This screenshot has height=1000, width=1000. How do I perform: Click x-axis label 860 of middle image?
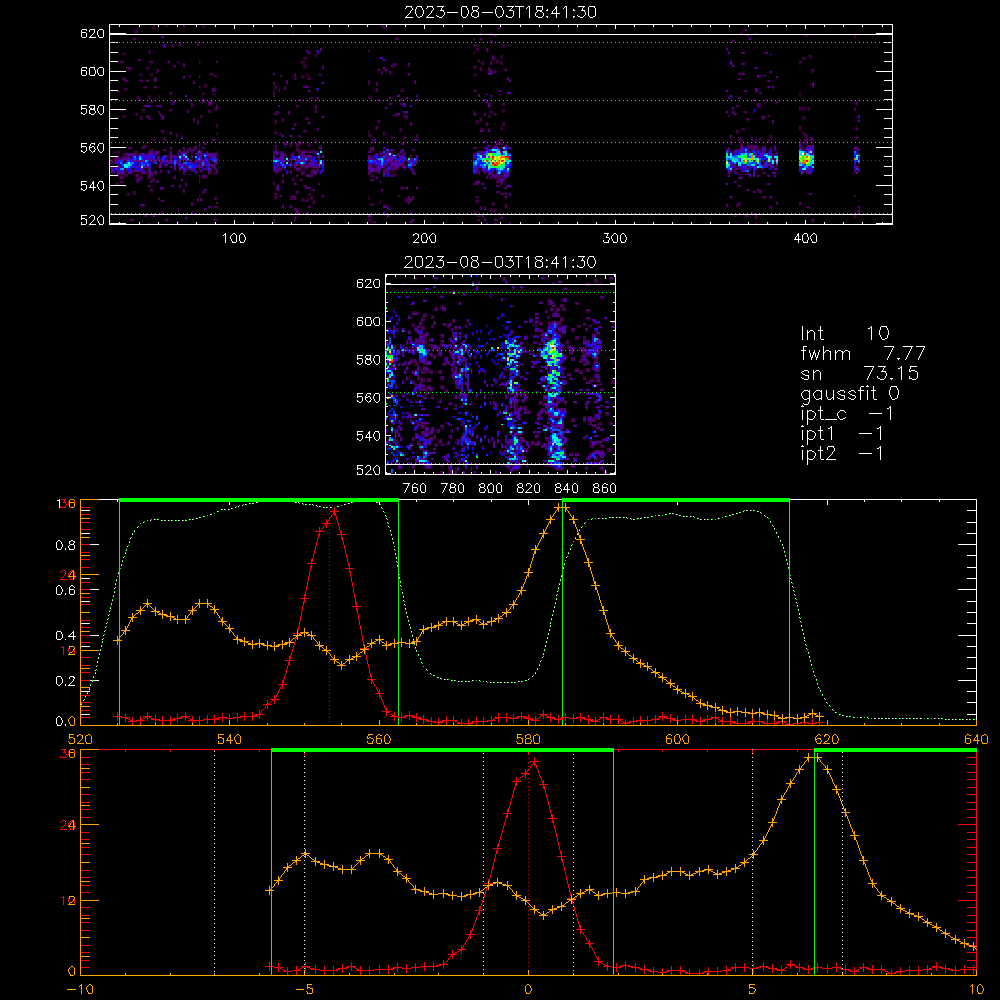coord(605,489)
